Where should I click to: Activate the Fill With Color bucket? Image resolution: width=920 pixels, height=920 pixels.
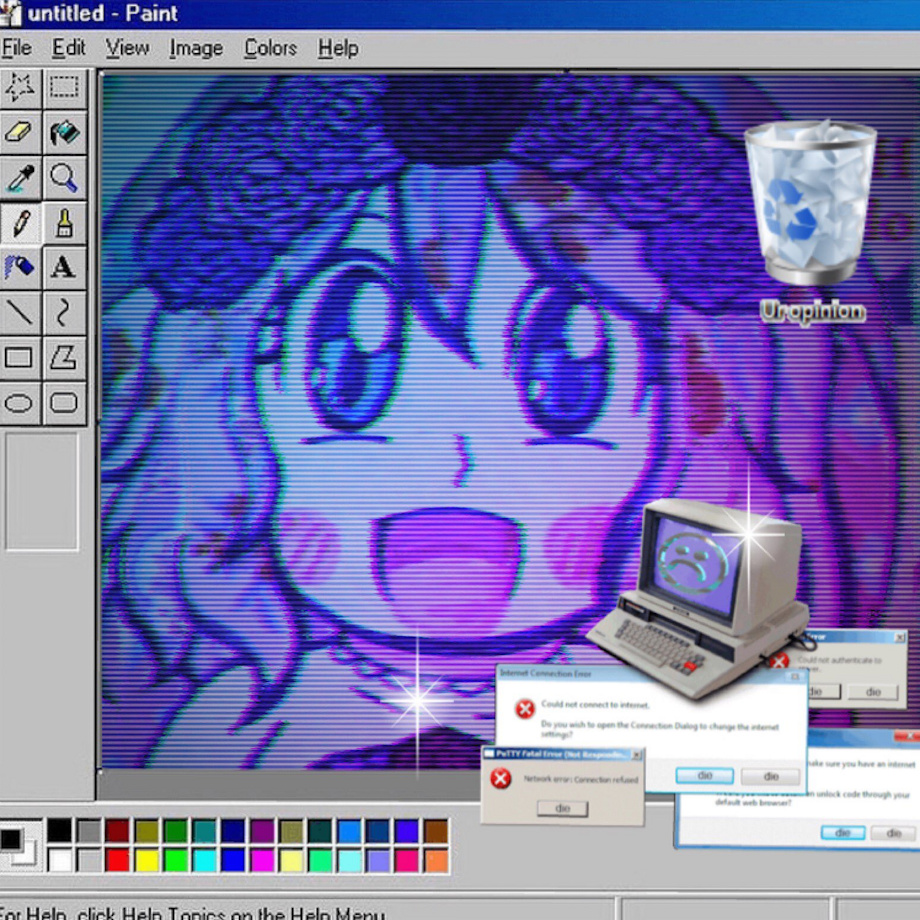pos(65,133)
